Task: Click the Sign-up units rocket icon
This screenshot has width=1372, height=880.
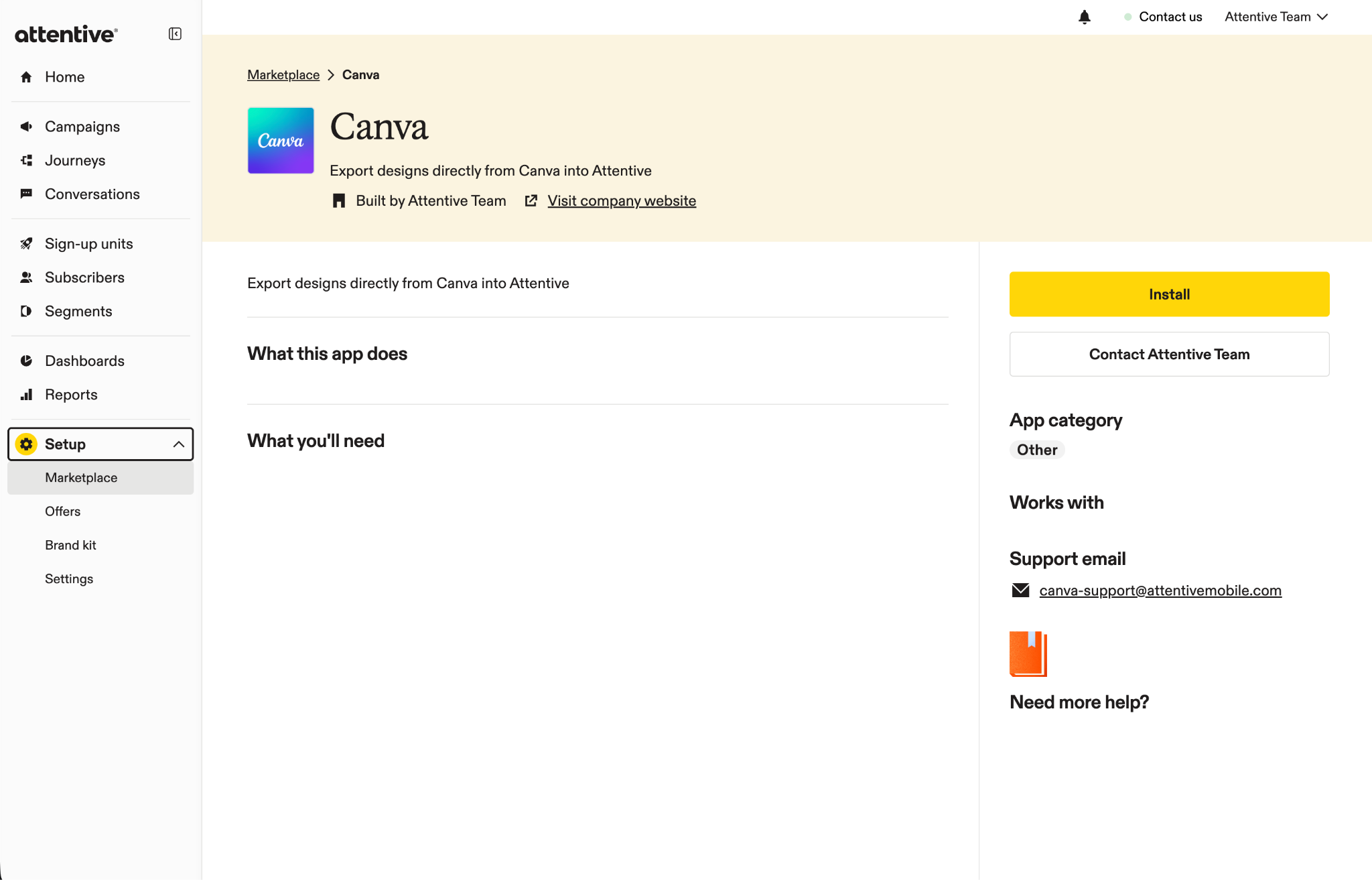Action: 26,244
